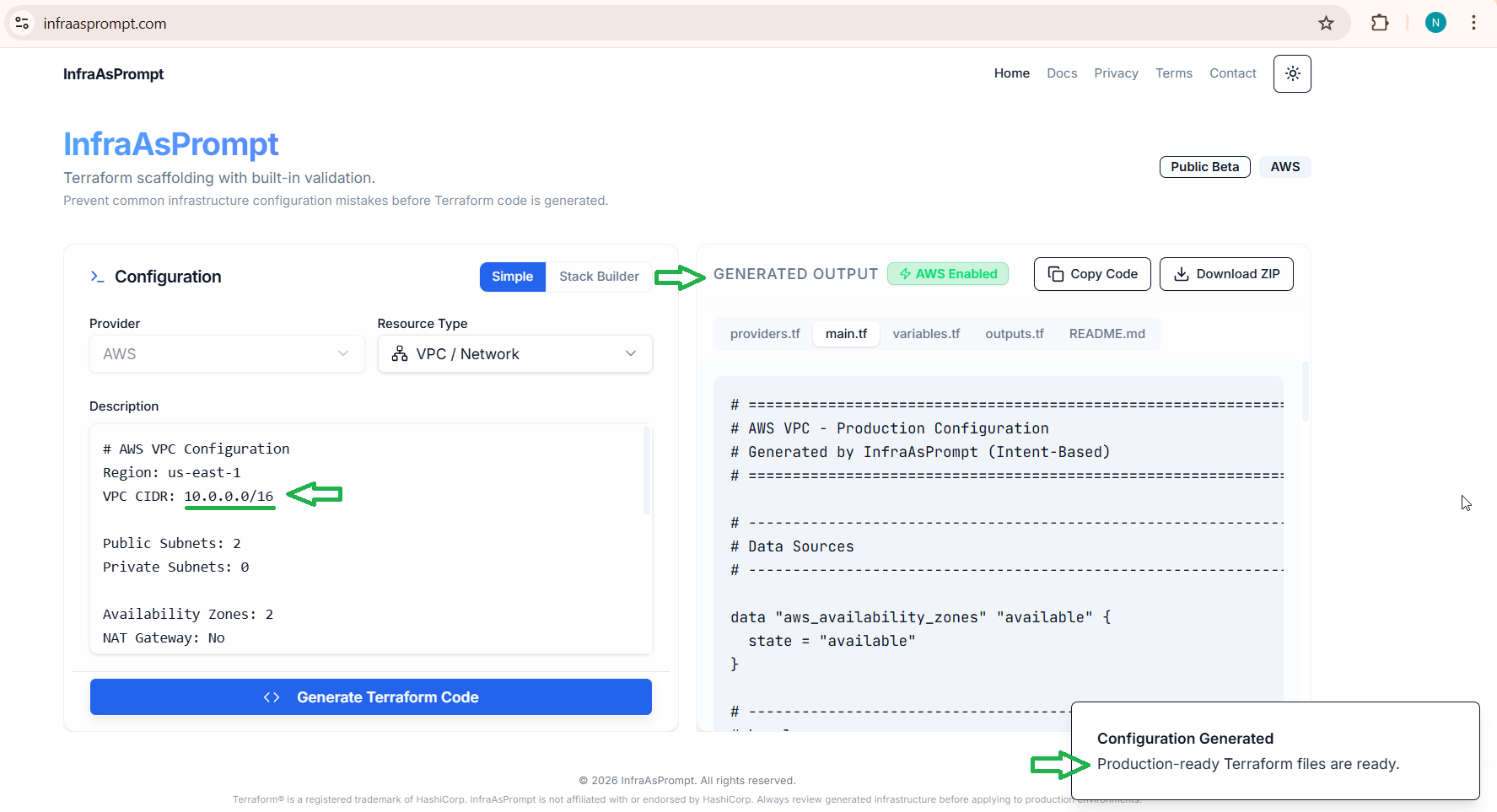Click the code output panel scrollbar
Screen dimensions: 1497x812
pos(1305,392)
